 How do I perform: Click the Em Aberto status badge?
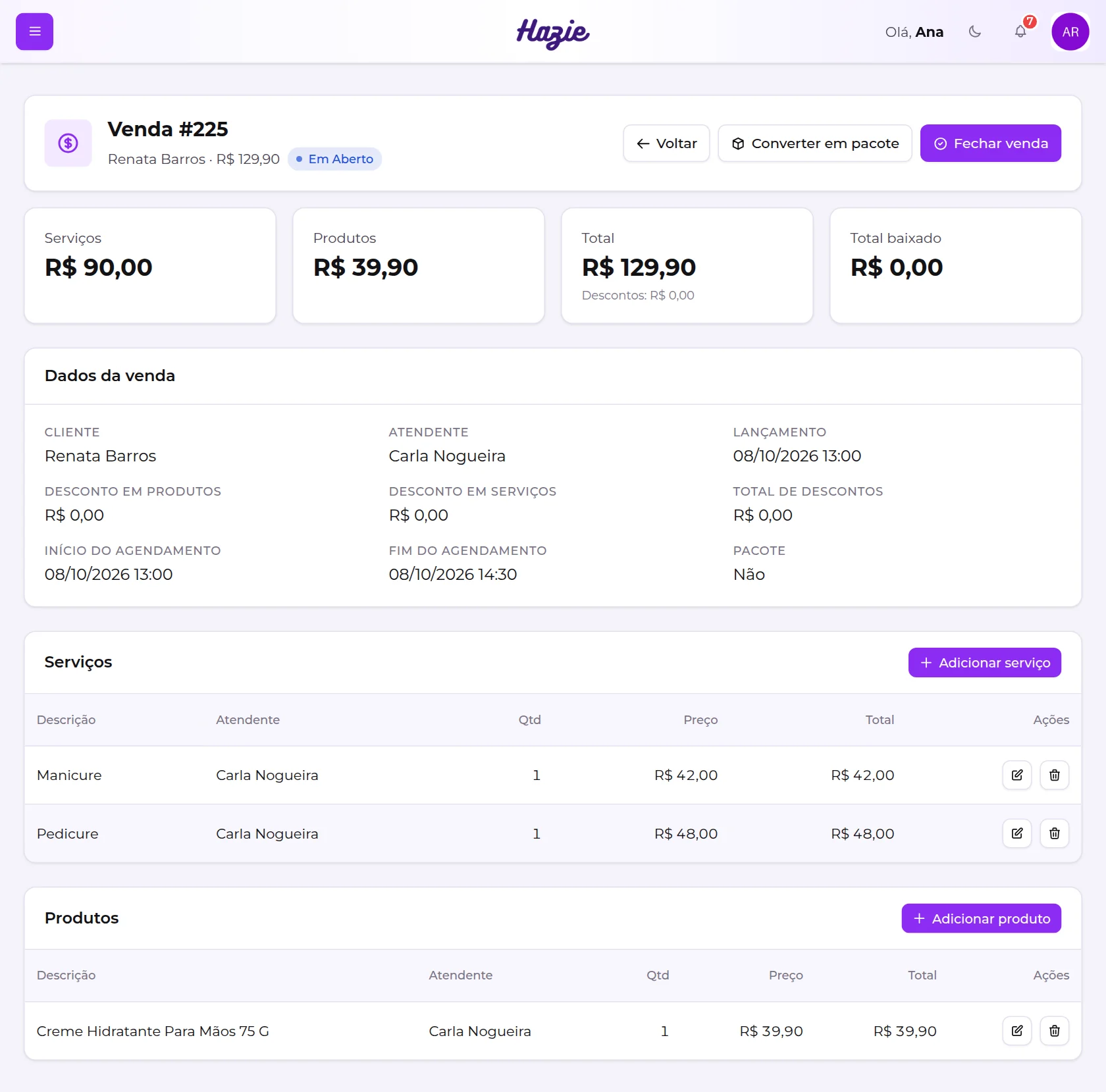(x=334, y=159)
